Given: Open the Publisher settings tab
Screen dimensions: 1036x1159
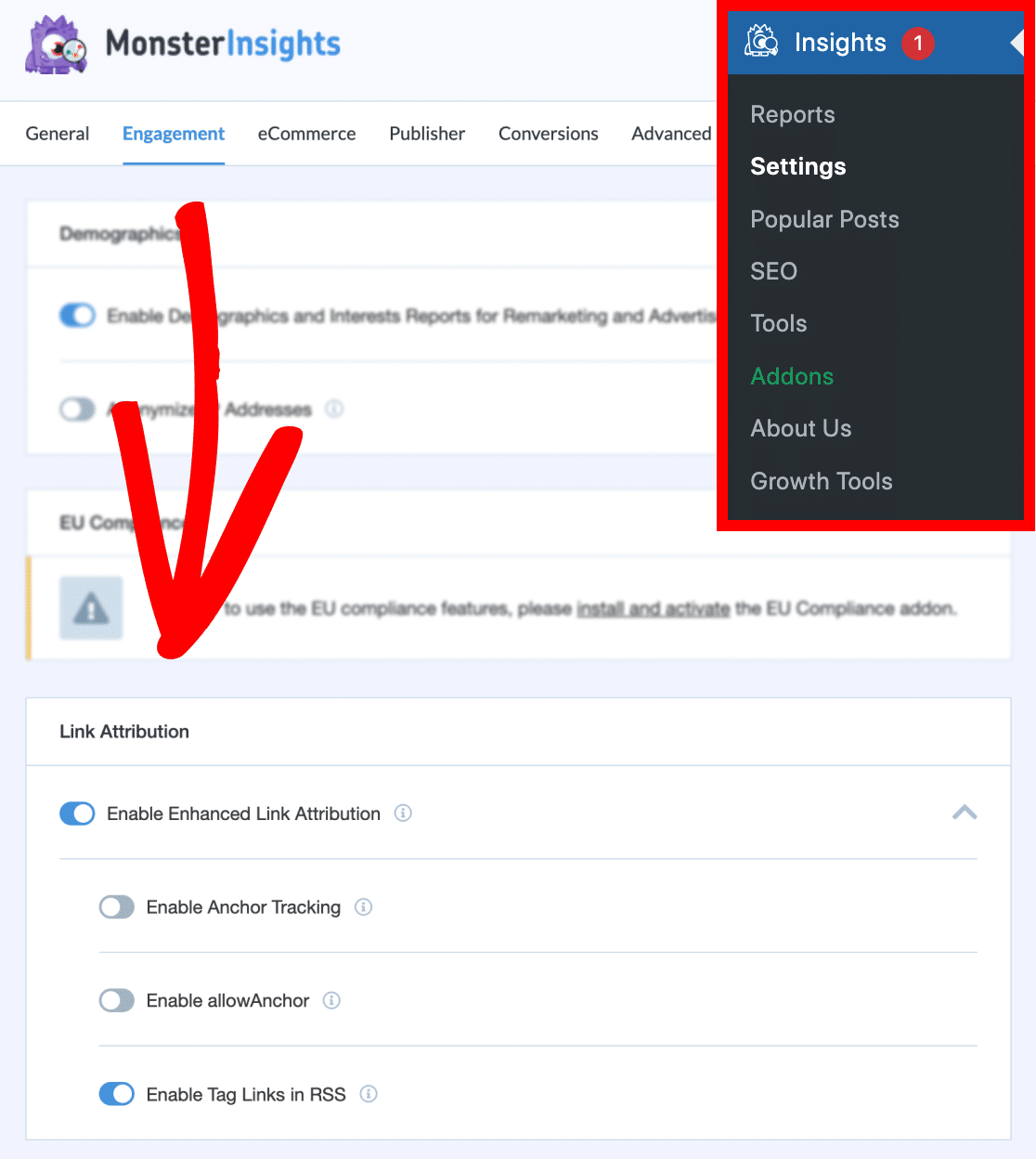Looking at the screenshot, I should 427,134.
